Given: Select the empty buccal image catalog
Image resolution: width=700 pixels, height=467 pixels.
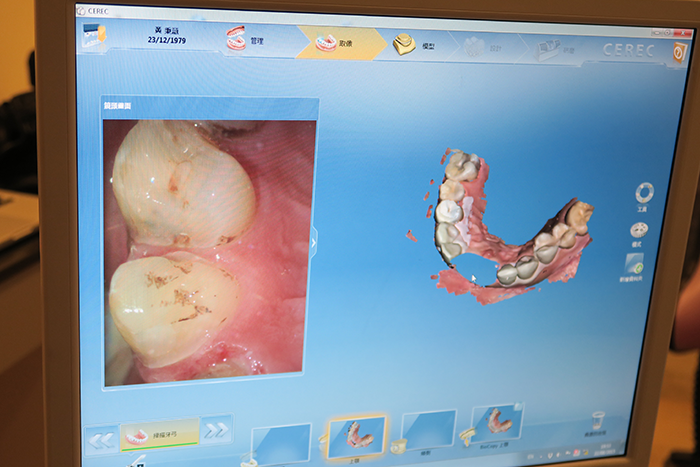Looking at the screenshot, I should [x=429, y=429].
